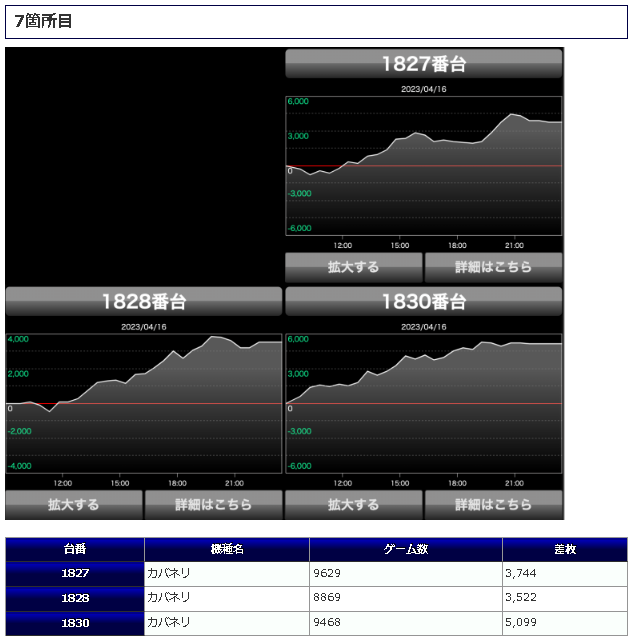Click 詳細はこちら under the 1830 graph
631x638 pixels.
(493, 505)
